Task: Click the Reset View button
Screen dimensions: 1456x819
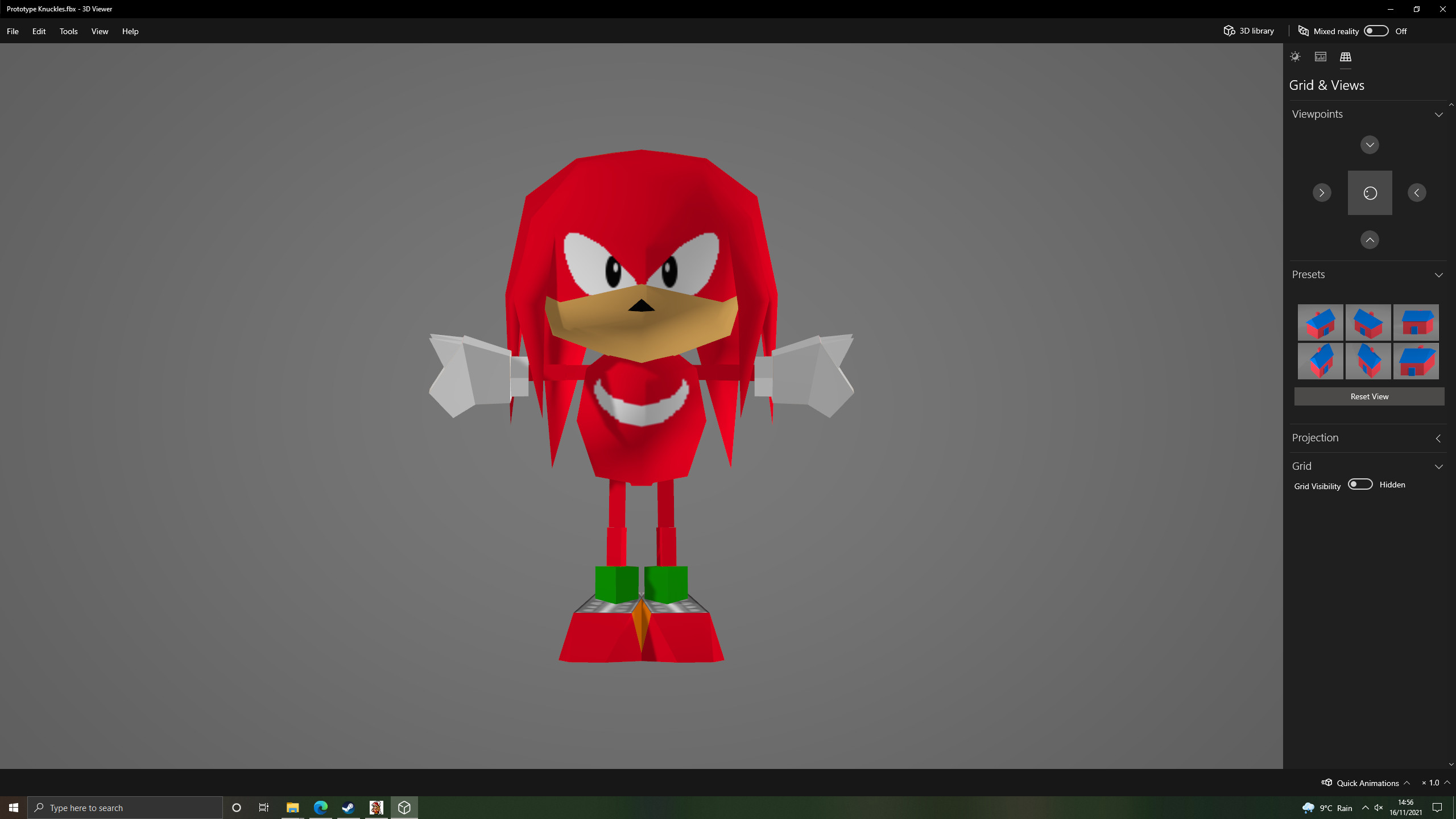Action: click(x=1369, y=396)
